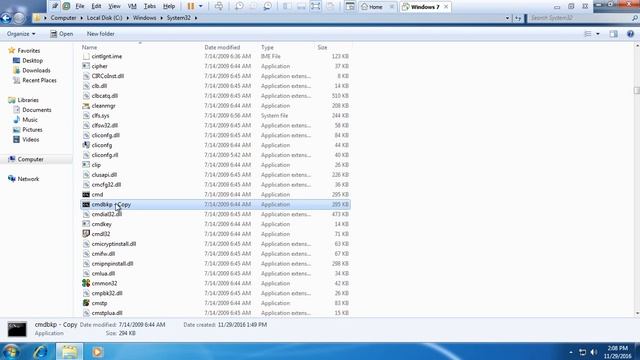
Task: Go back in Explorer
Action: coord(6,18)
